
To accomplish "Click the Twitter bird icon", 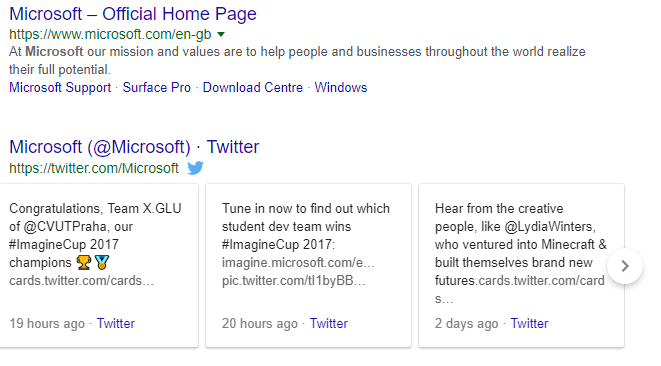I will point(195,168).
